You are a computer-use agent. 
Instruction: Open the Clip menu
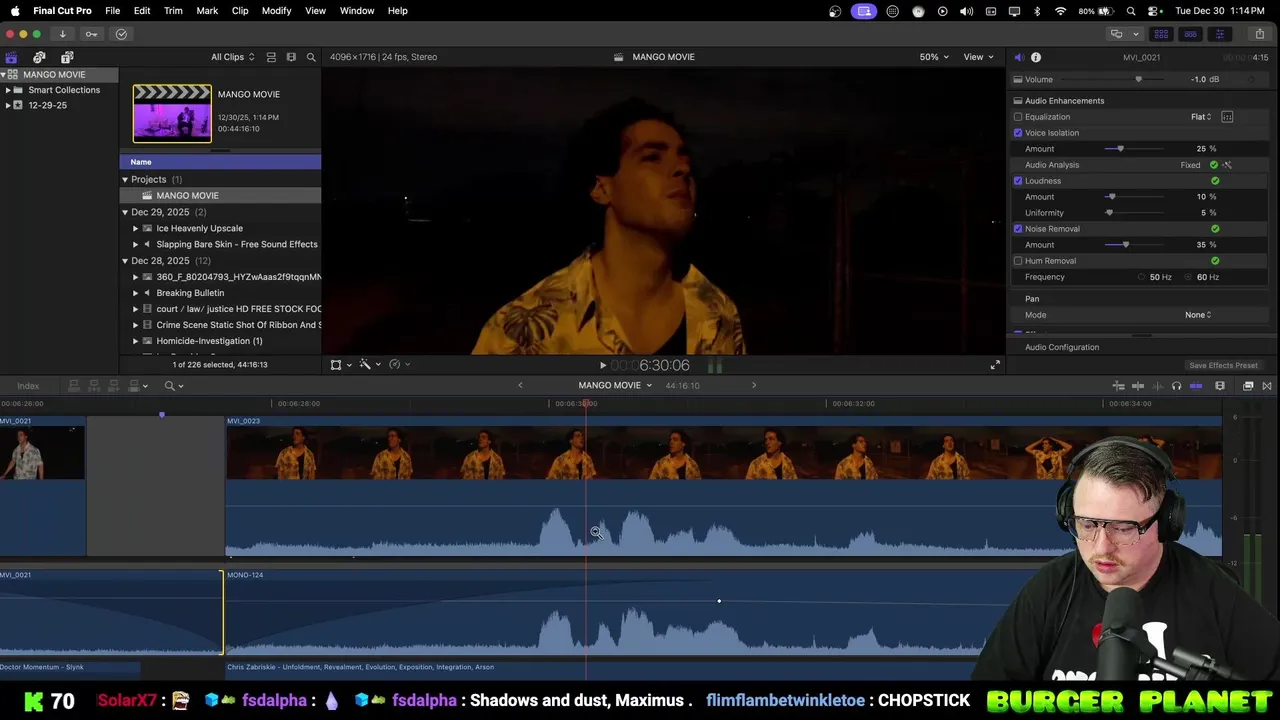coord(240,11)
